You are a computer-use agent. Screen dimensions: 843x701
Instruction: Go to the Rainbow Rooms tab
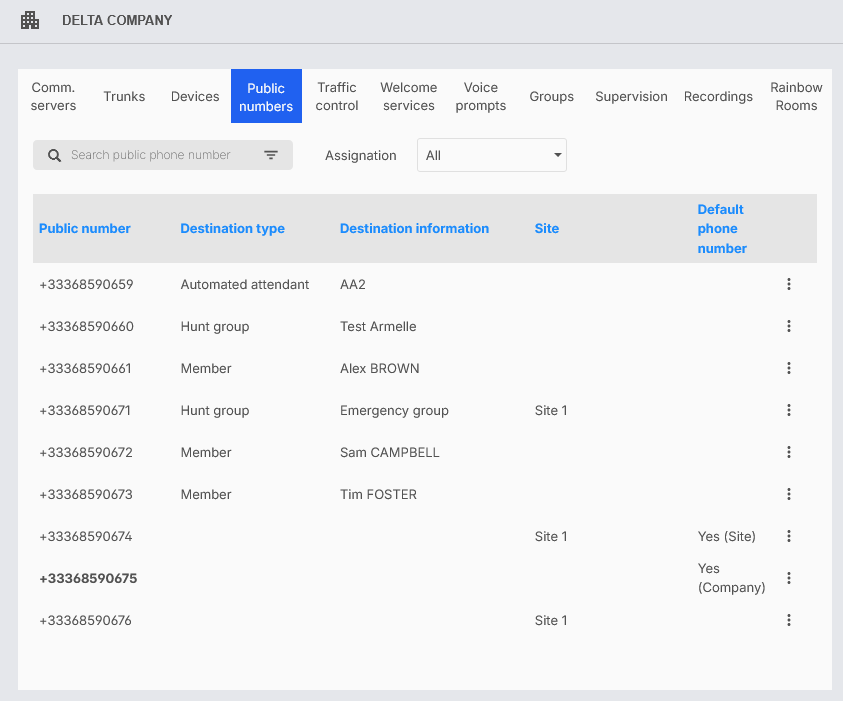796,97
